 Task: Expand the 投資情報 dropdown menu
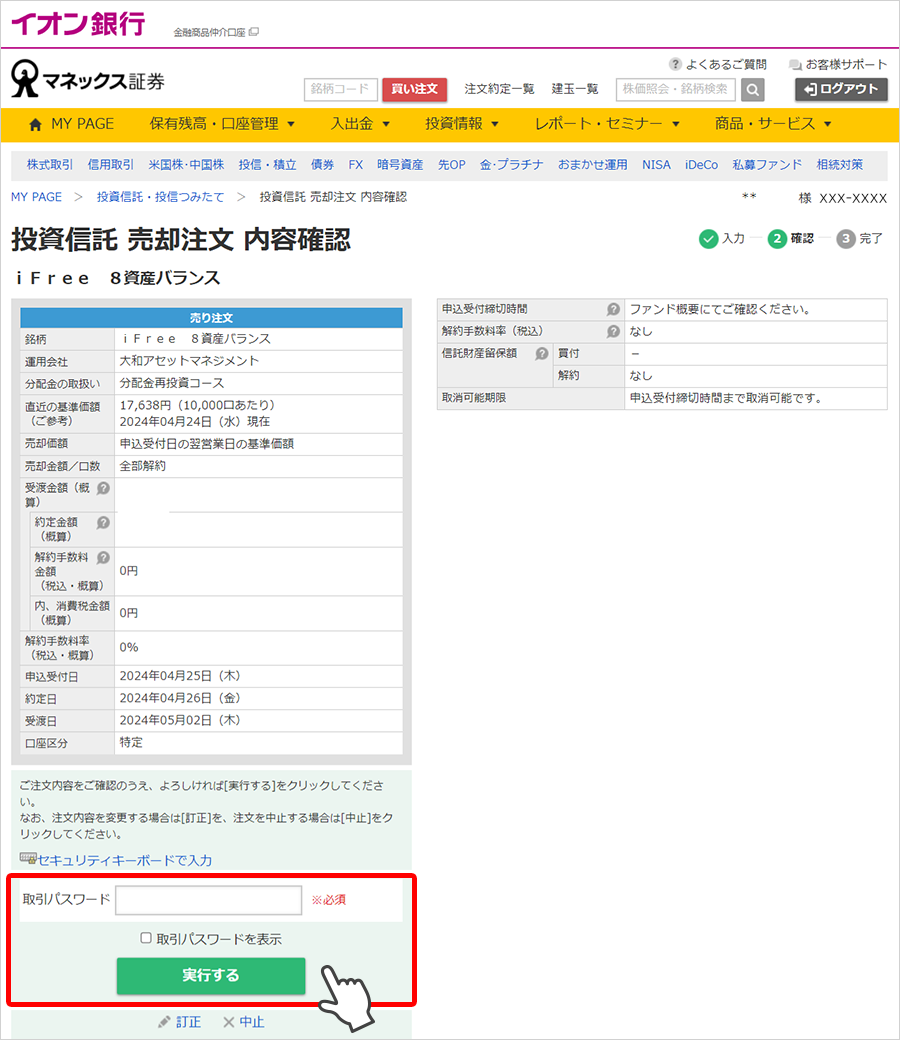[x=462, y=124]
